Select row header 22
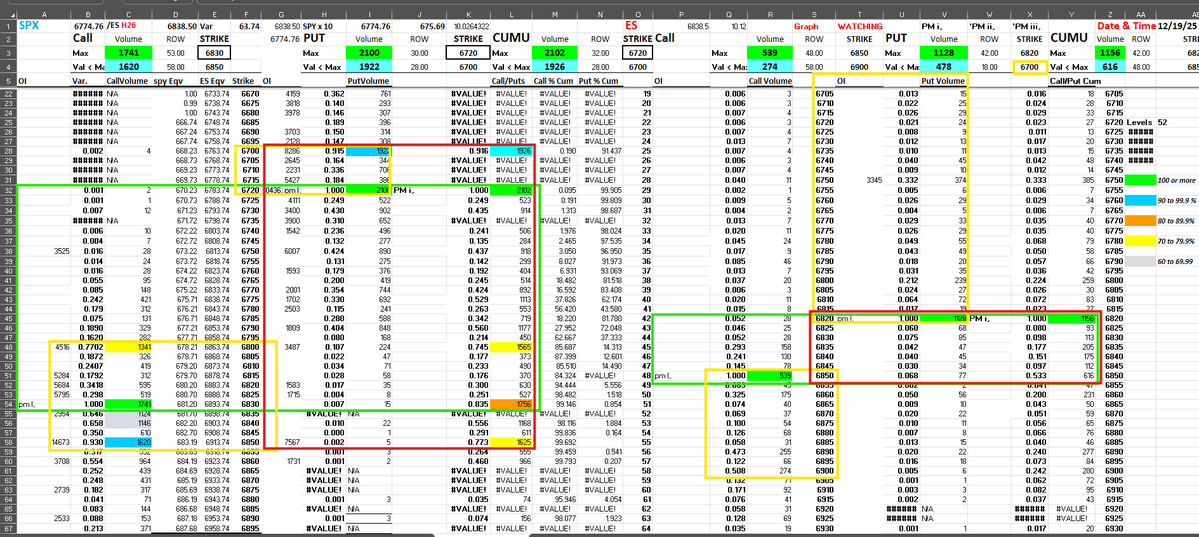Viewport: 1199px width, 537px height. click(x=8, y=93)
